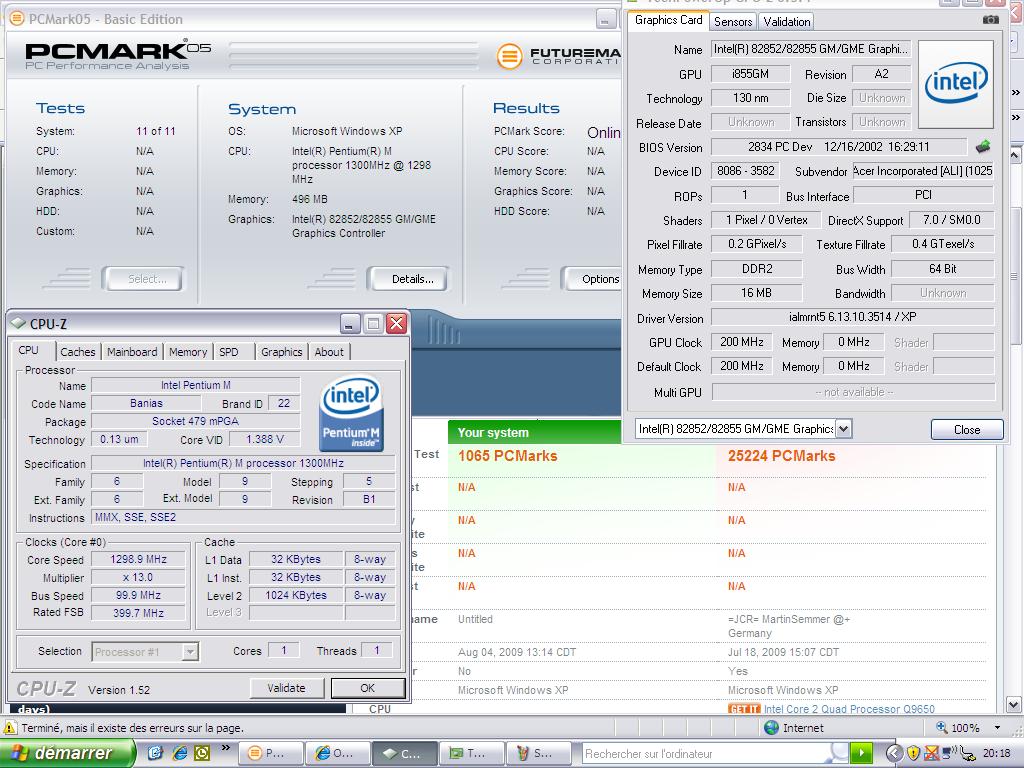Click the taskbar clock showing 20:18

pos(997,753)
